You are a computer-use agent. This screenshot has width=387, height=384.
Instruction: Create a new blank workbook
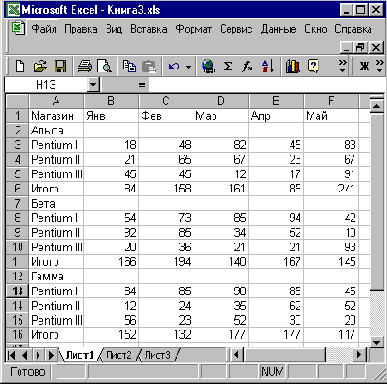pyautogui.click(x=20, y=66)
